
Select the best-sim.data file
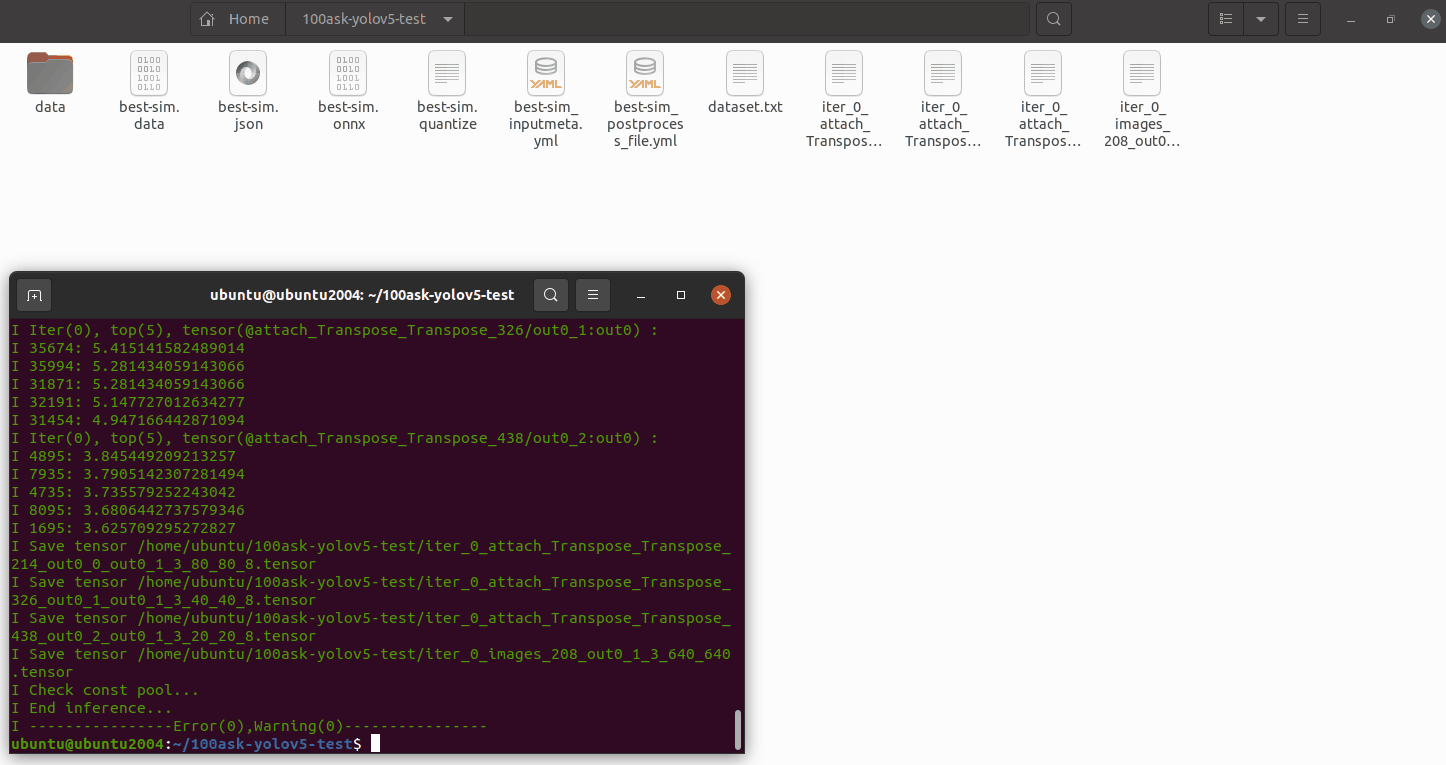[148, 72]
